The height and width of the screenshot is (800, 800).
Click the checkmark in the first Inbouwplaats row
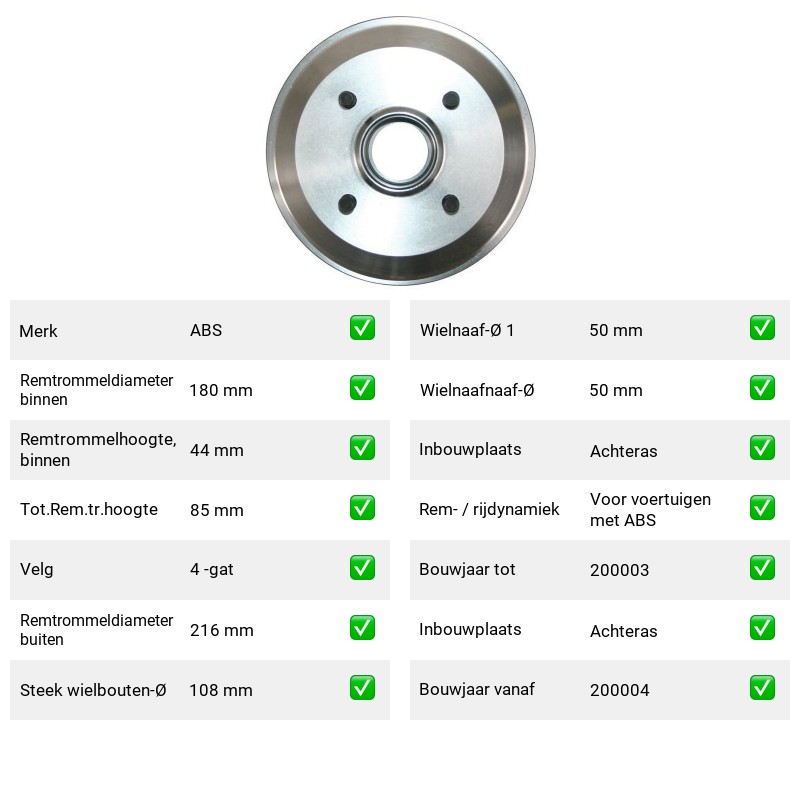tap(762, 447)
